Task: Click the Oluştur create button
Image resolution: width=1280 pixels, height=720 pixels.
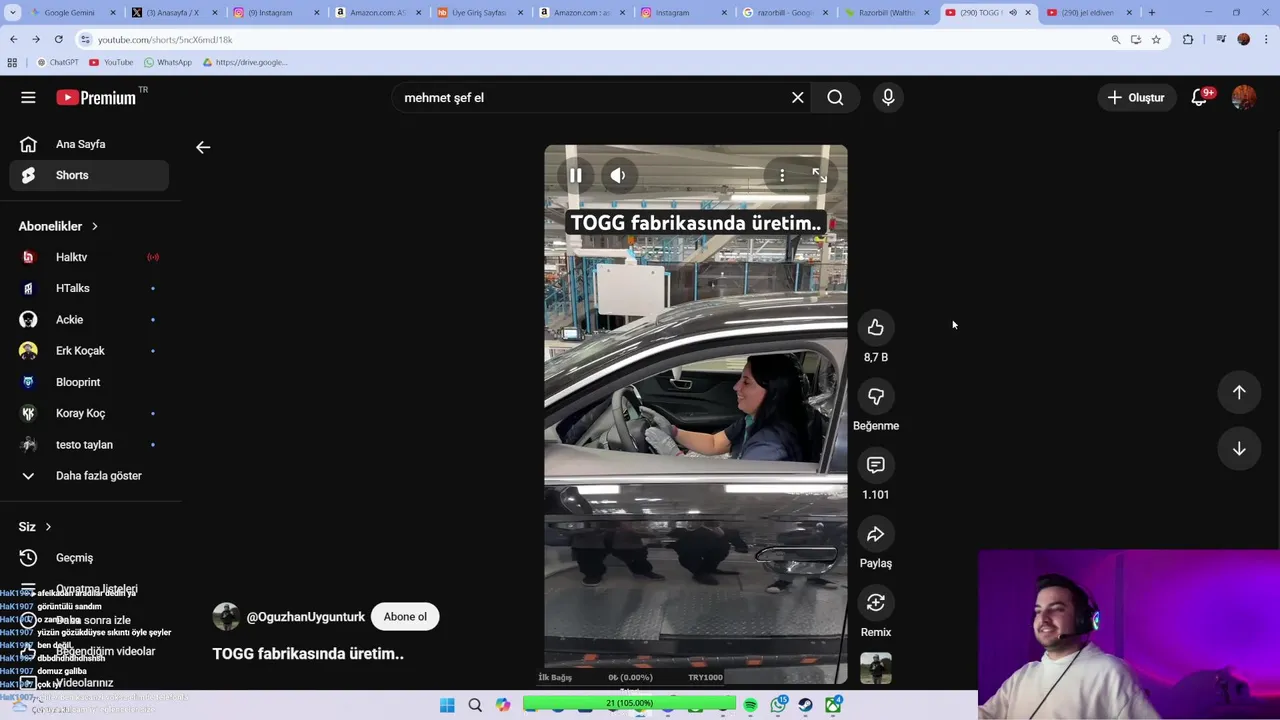Action: [x=1136, y=97]
